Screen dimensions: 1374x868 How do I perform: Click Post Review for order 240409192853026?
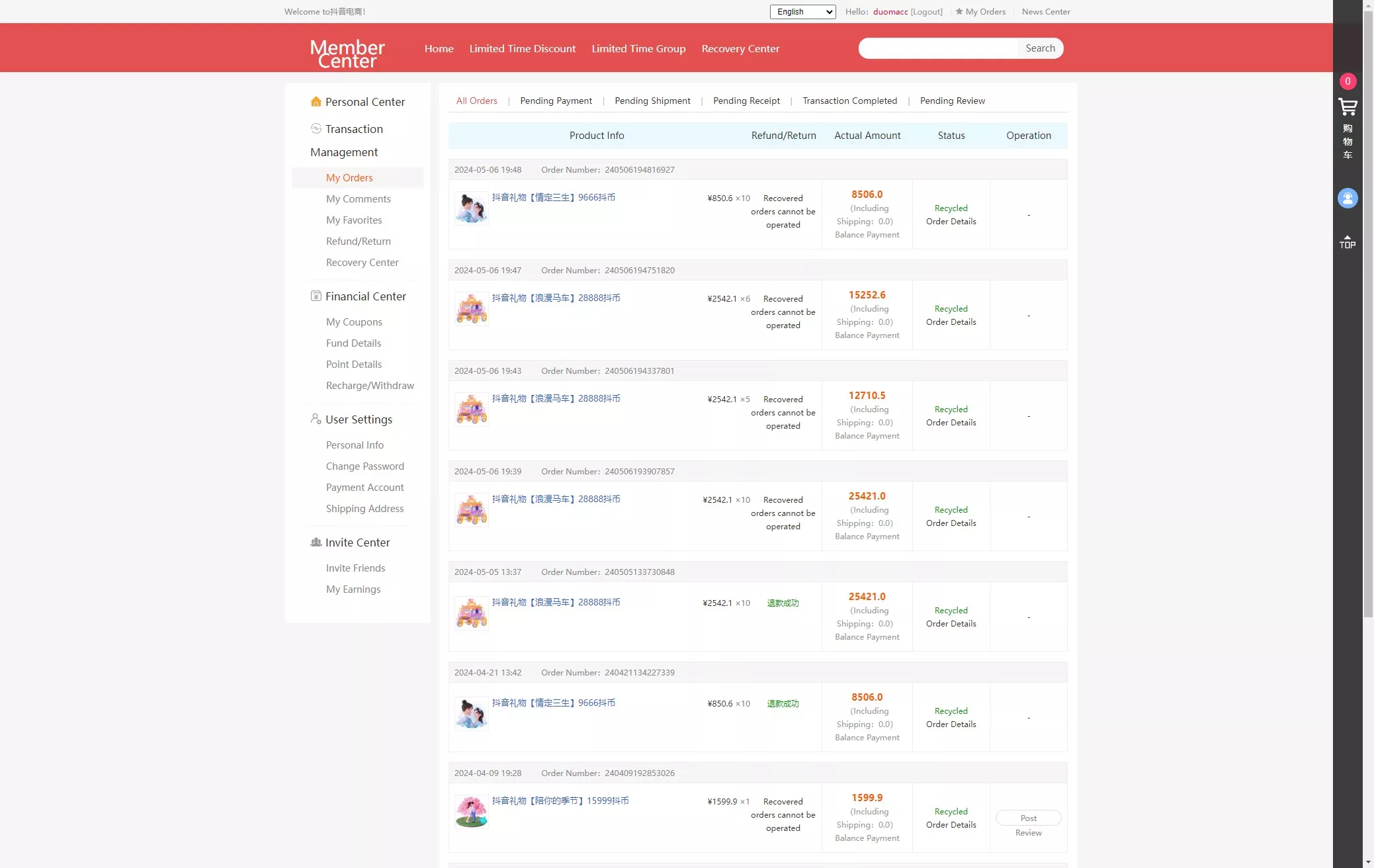point(1028,818)
